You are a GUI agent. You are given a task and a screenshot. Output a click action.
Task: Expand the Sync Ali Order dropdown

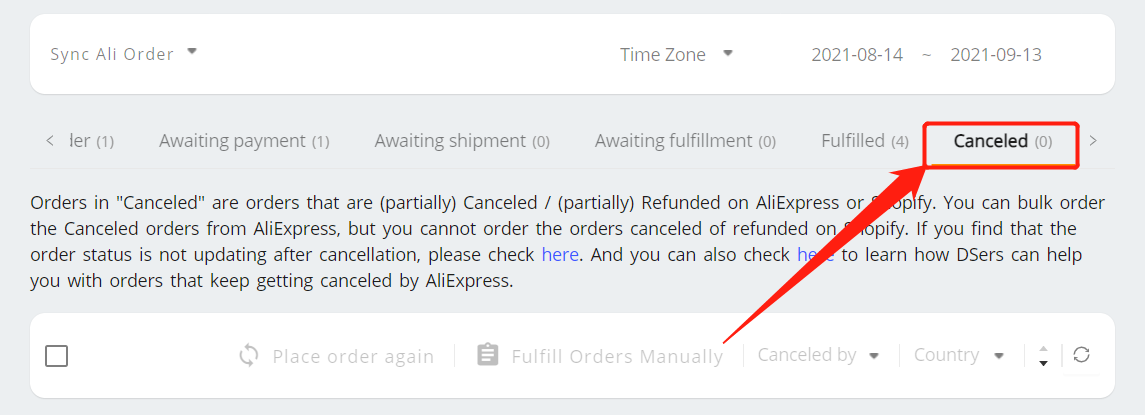(x=123, y=54)
